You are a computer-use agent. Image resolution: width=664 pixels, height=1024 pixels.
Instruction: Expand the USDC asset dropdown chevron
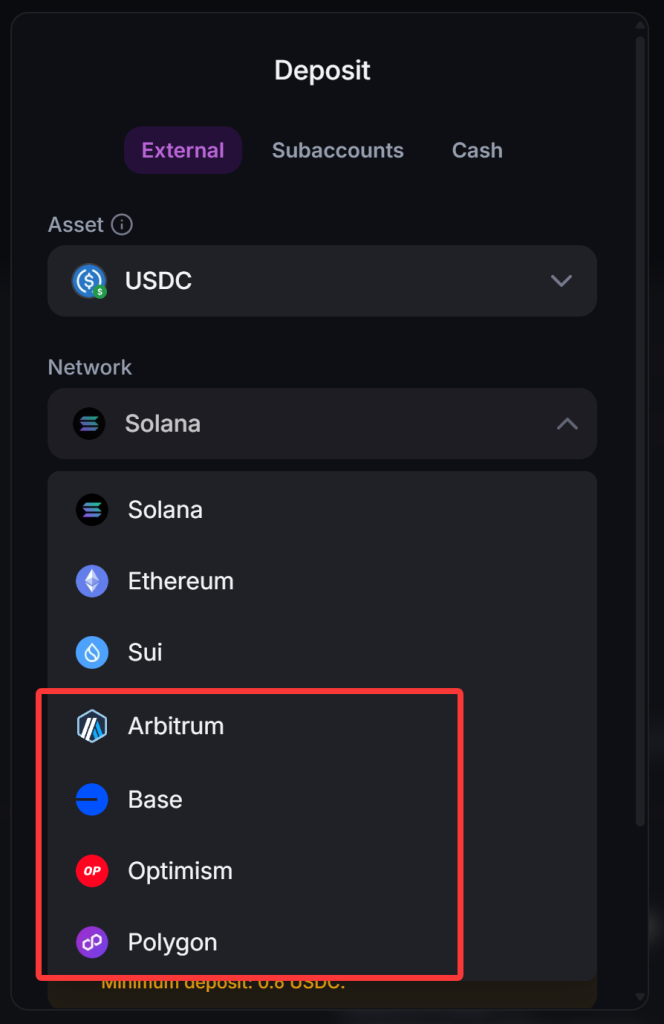tap(561, 281)
